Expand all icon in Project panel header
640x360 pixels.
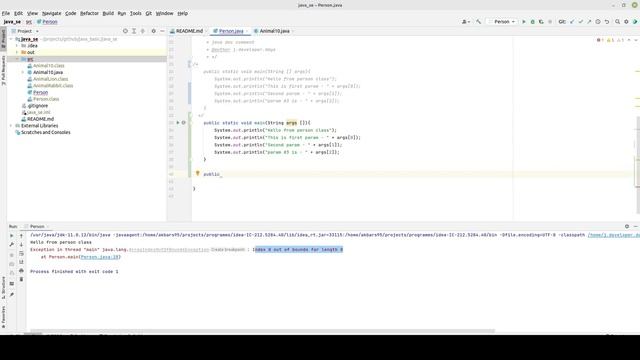pyautogui.click(x=134, y=31)
